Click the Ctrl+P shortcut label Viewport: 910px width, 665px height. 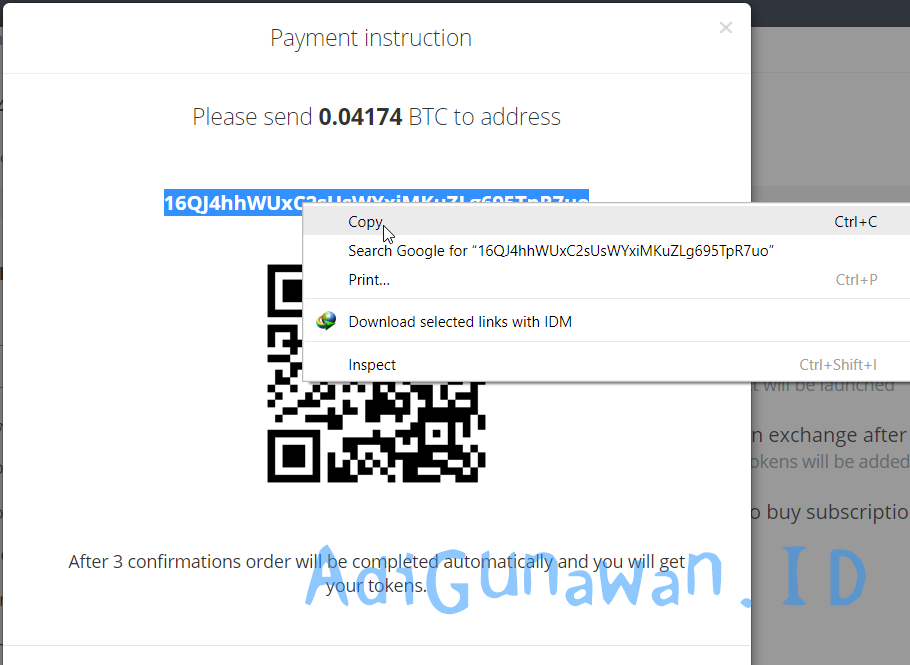pyautogui.click(x=856, y=280)
